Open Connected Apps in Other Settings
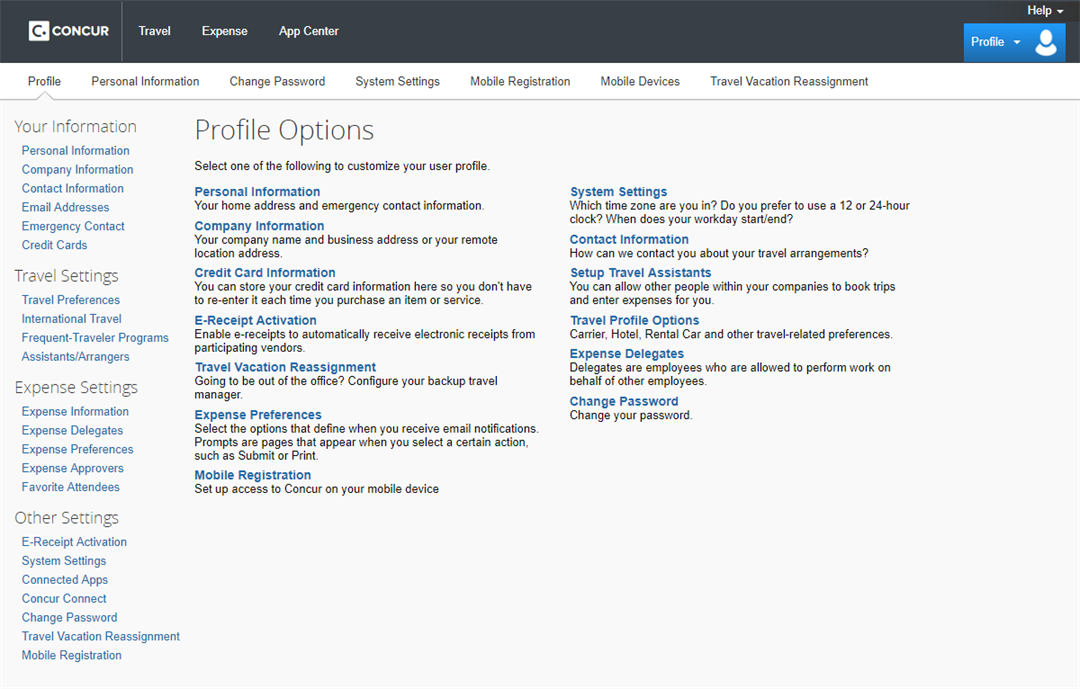 click(x=64, y=580)
